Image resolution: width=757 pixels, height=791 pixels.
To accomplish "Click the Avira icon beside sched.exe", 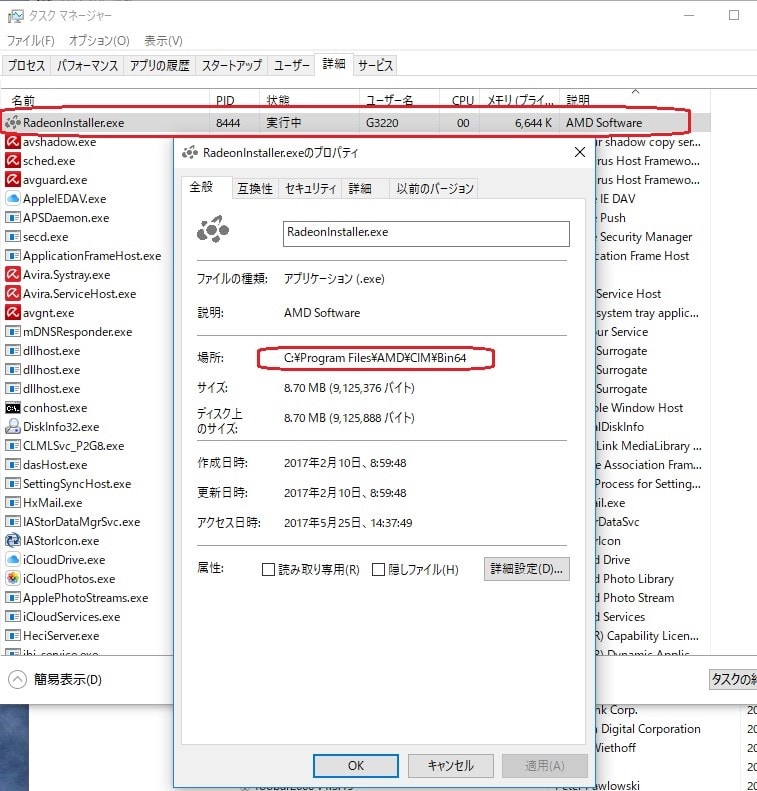I will tap(13, 161).
